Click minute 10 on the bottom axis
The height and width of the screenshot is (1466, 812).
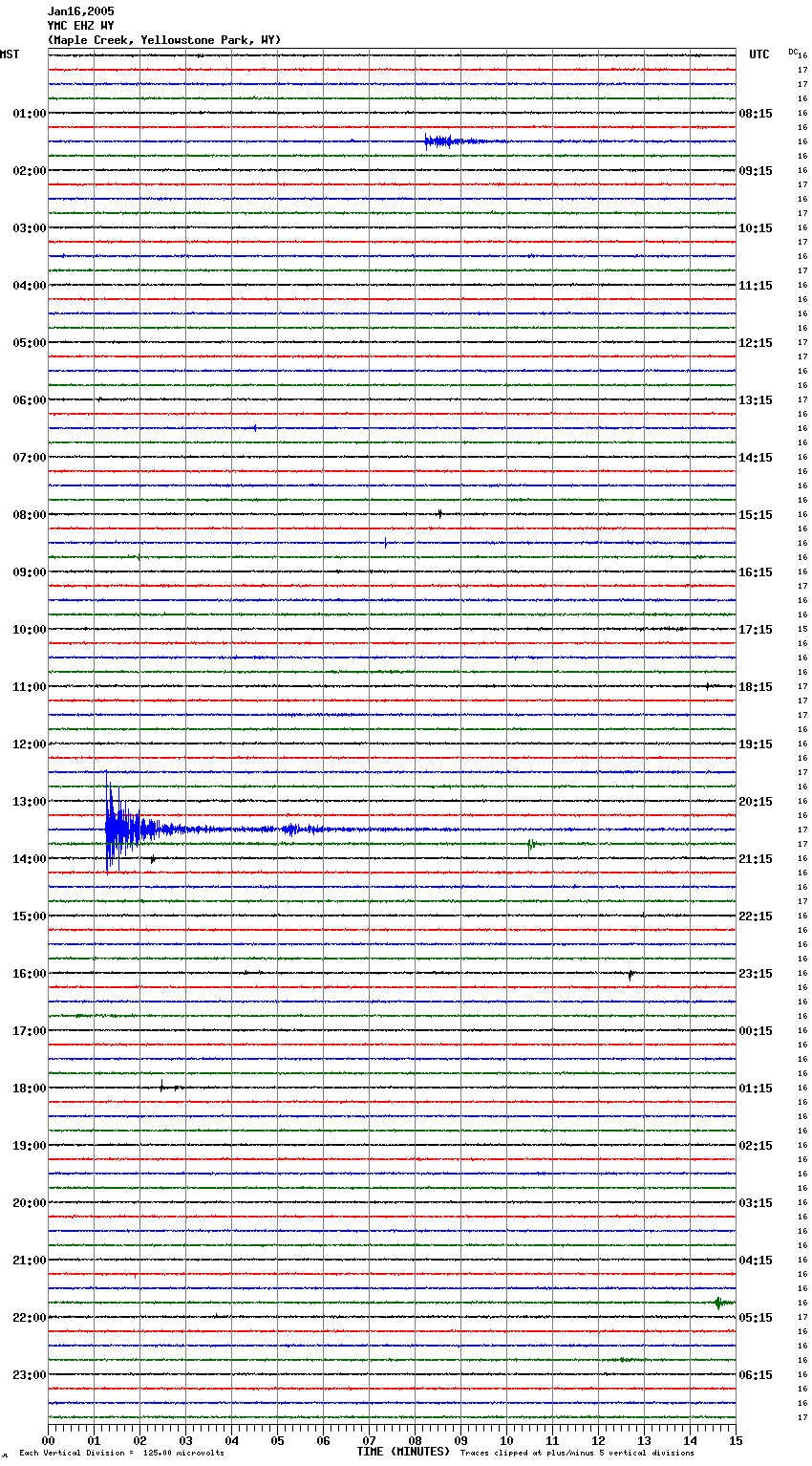coord(507,1440)
